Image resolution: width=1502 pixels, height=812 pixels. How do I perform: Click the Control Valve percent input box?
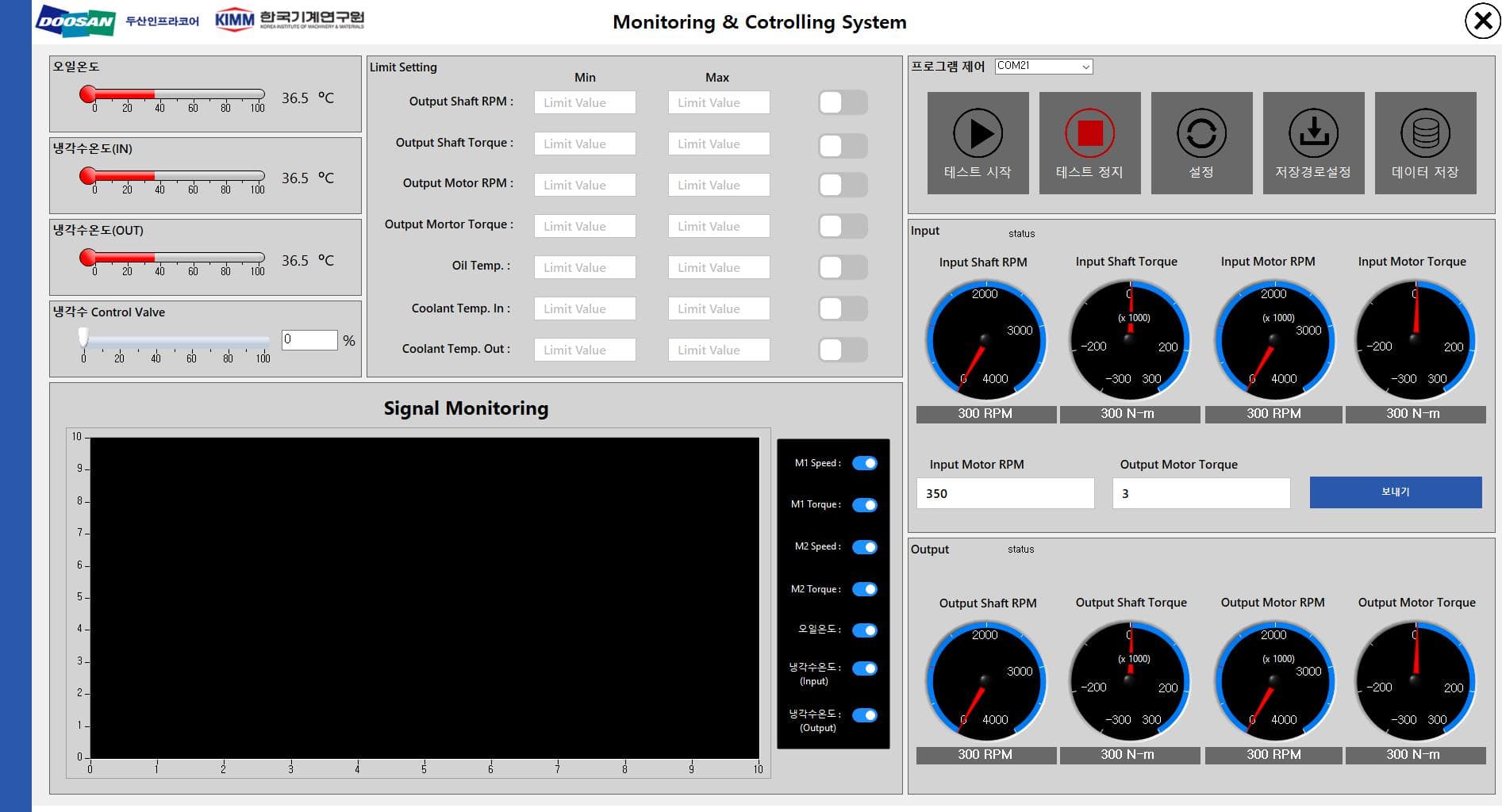(x=309, y=340)
